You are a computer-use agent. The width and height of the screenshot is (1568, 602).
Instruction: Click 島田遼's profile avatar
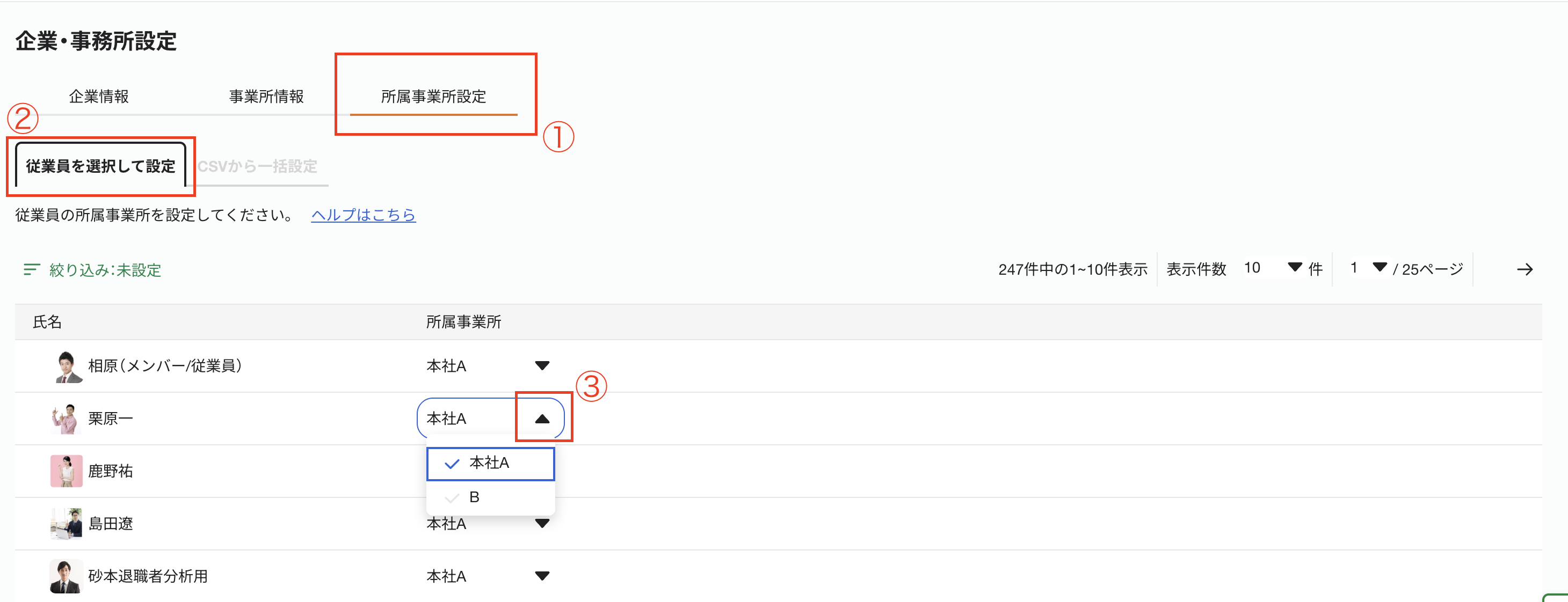(67, 524)
